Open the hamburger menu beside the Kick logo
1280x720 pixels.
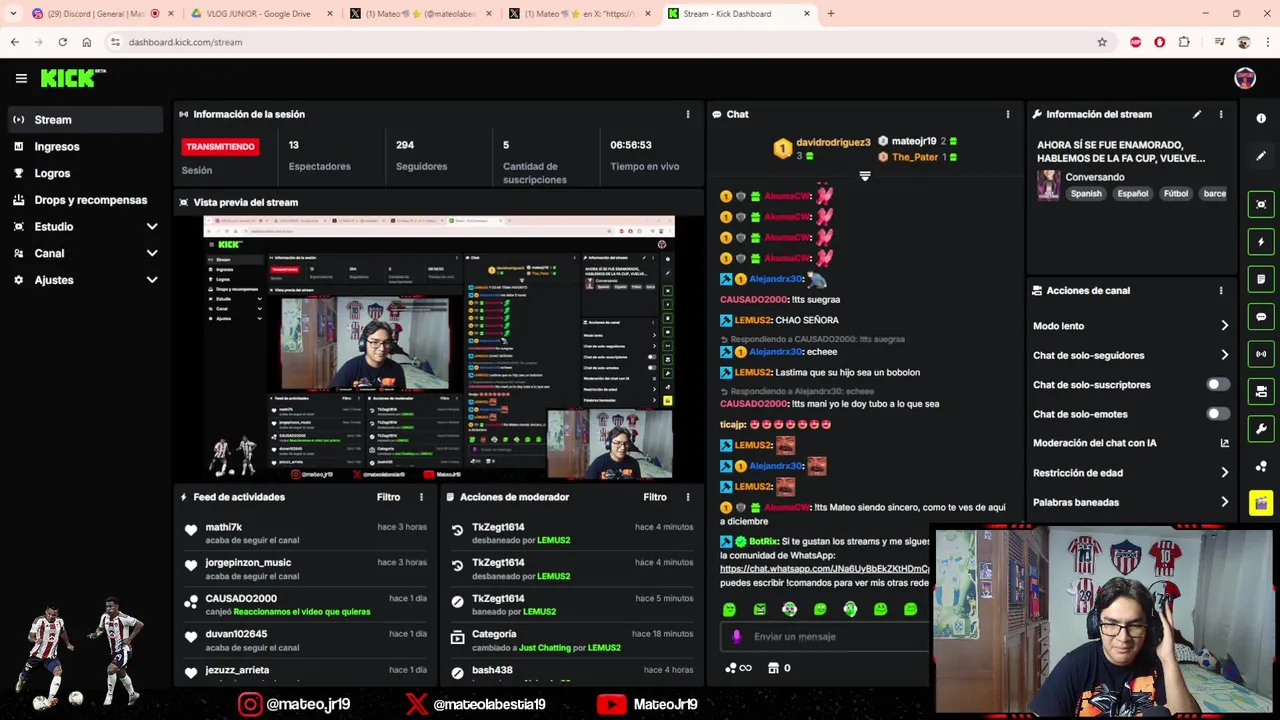pyautogui.click(x=21, y=78)
